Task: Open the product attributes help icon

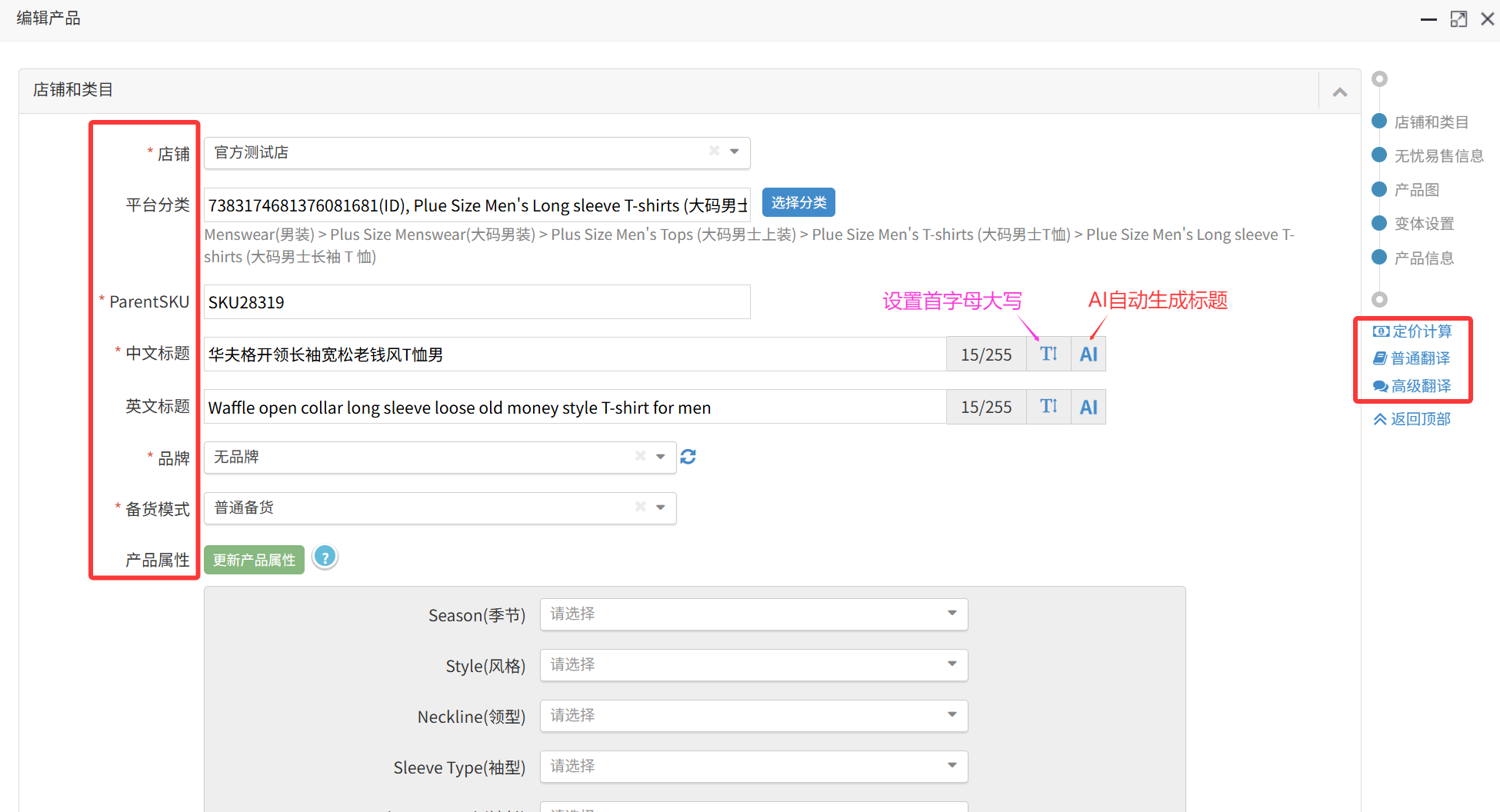Action: point(325,557)
